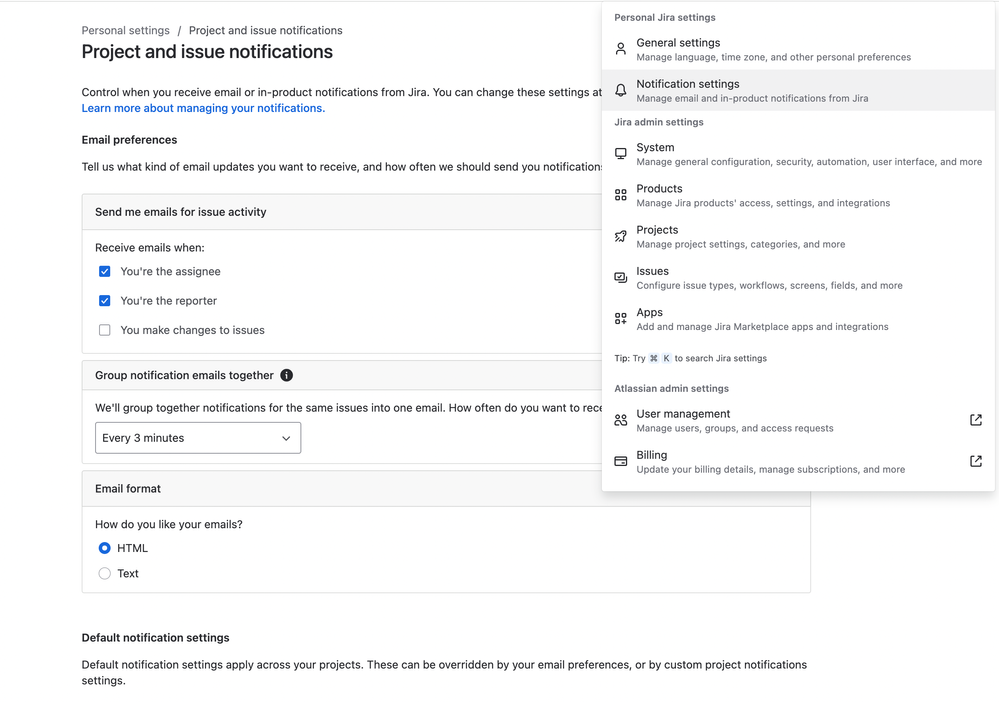Screen dimensions: 999x702
Task: Open System admin settings
Action: (798, 154)
